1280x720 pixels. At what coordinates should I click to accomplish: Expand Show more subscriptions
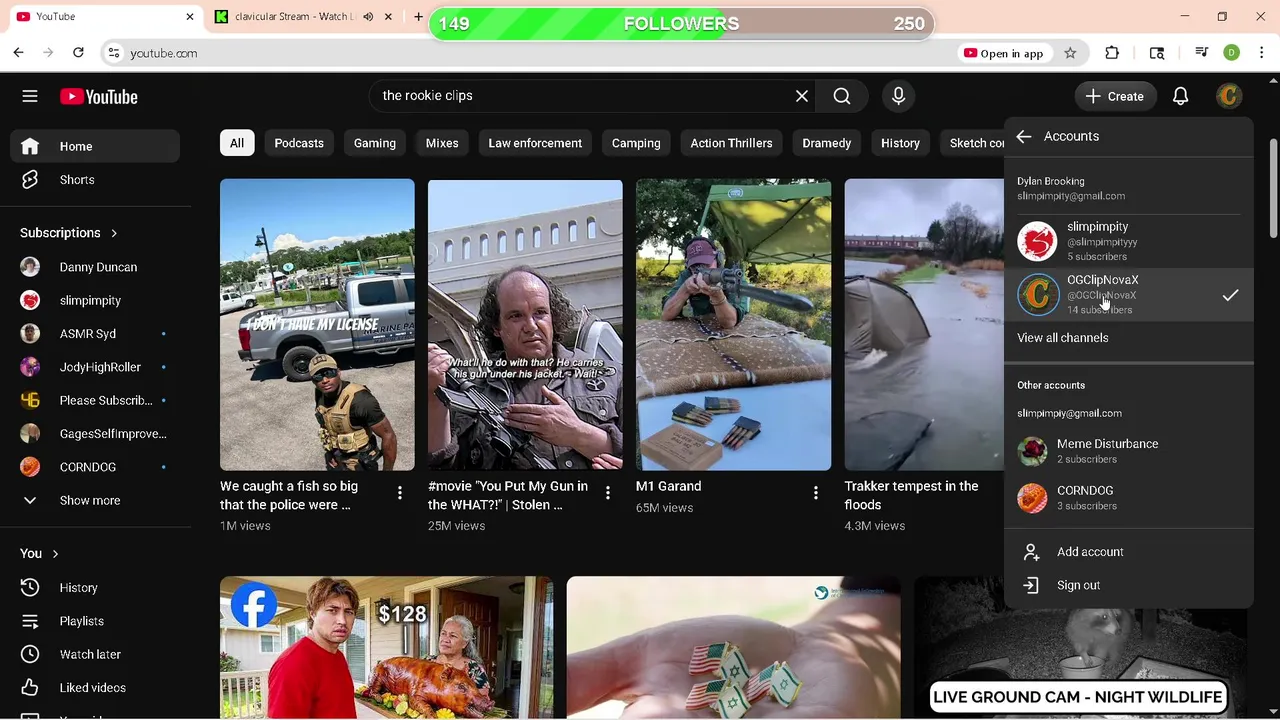[96, 500]
